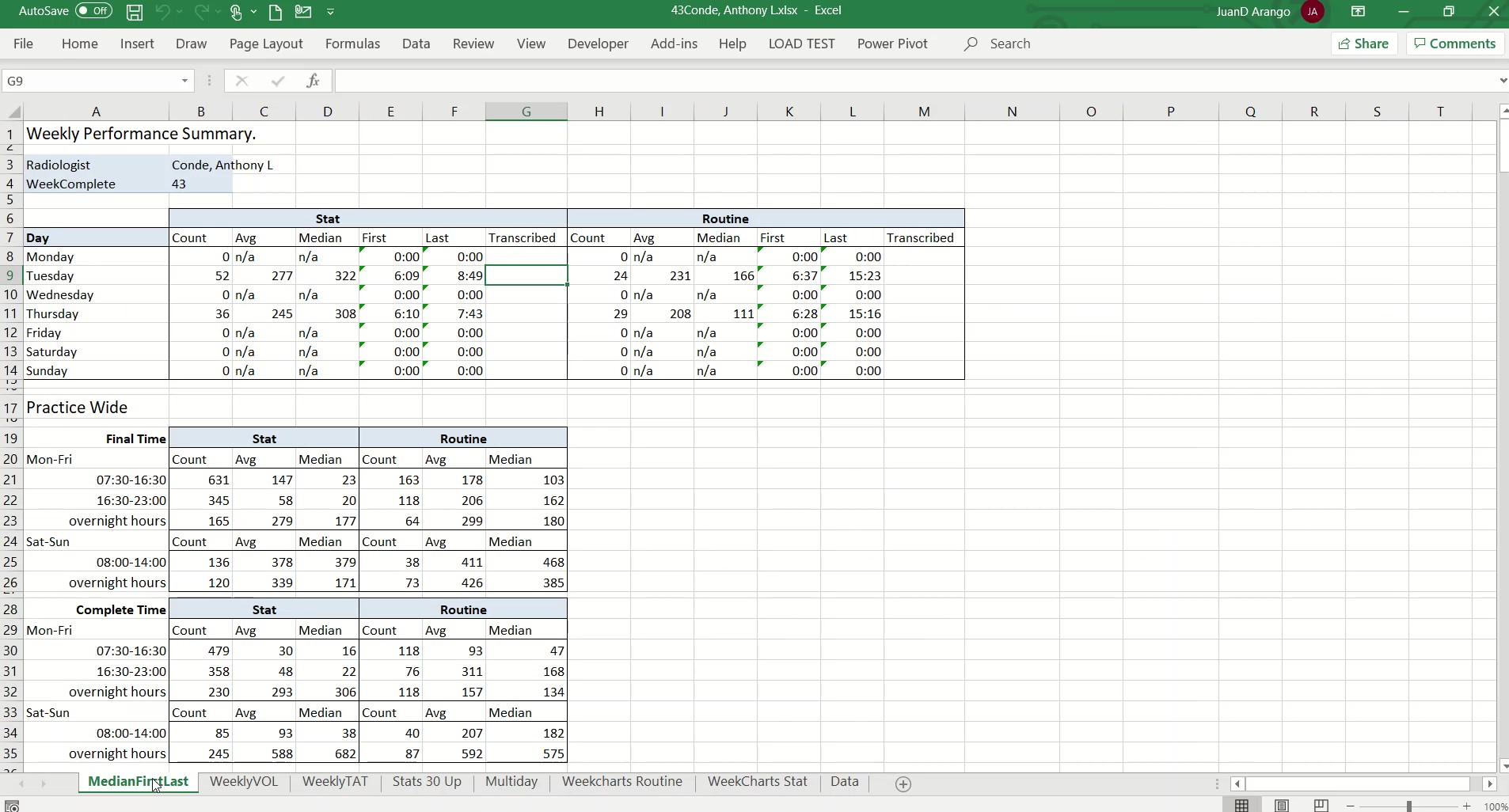The width and height of the screenshot is (1509, 812).
Task: Expand the formula bar chevron
Action: point(1502,81)
